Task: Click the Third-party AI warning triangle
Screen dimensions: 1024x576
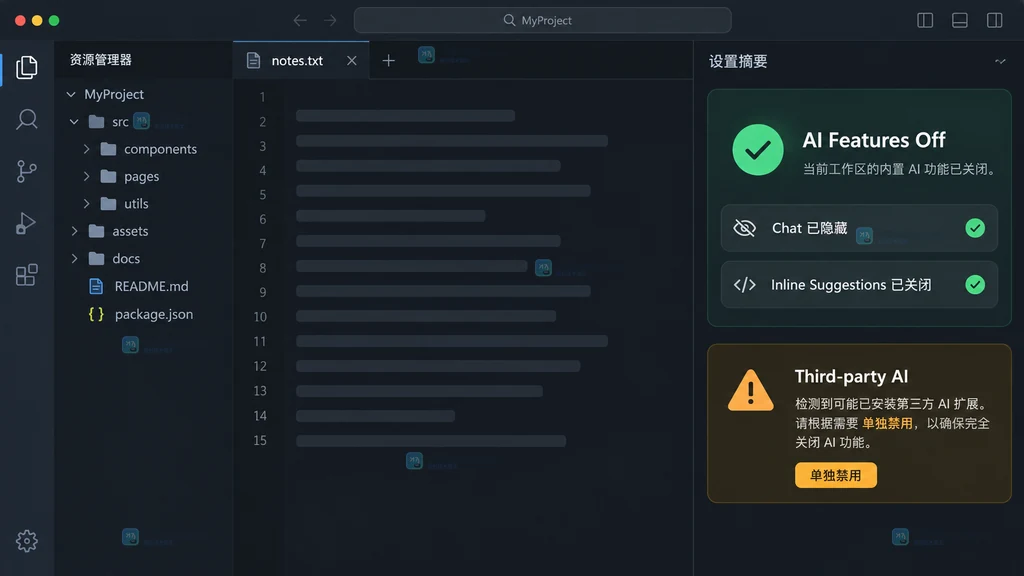Action: pos(751,390)
